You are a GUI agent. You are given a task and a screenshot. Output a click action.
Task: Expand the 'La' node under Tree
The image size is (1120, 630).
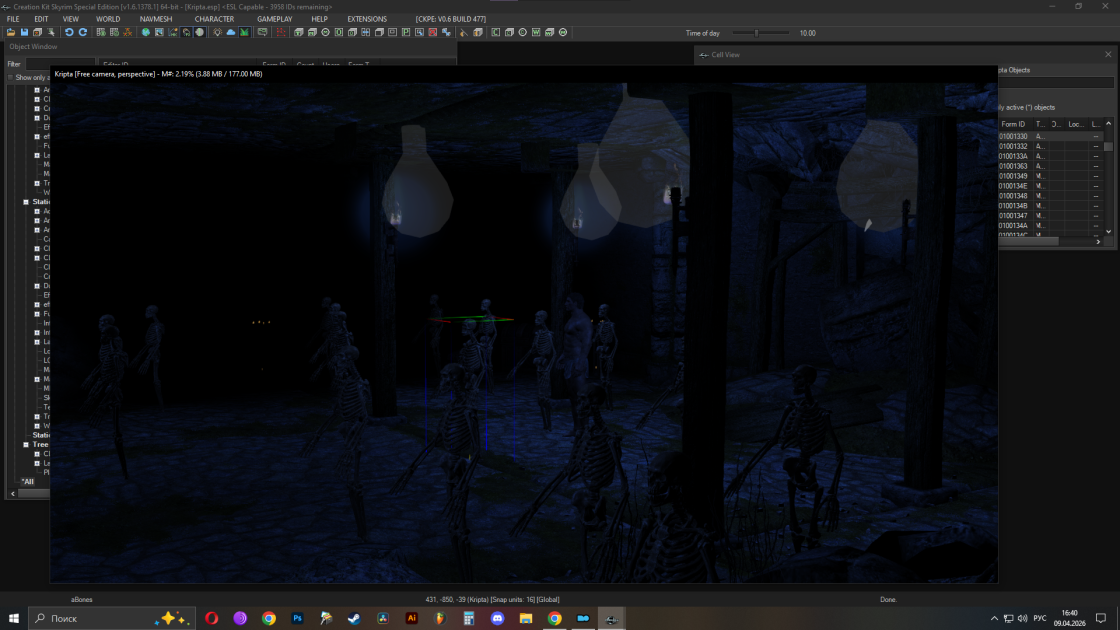pyautogui.click(x=37, y=463)
